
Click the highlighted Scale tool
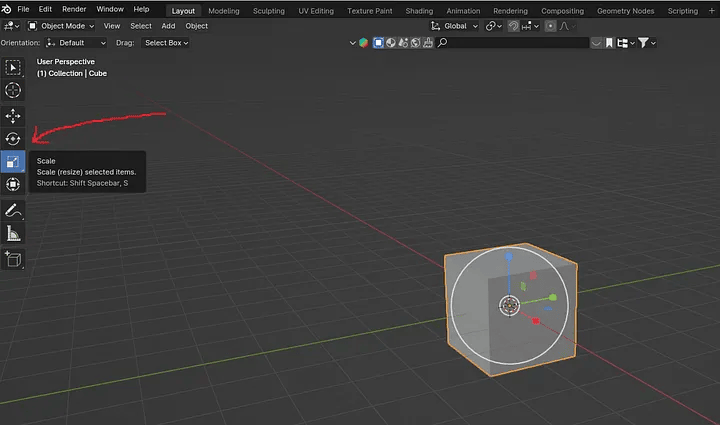point(13,162)
